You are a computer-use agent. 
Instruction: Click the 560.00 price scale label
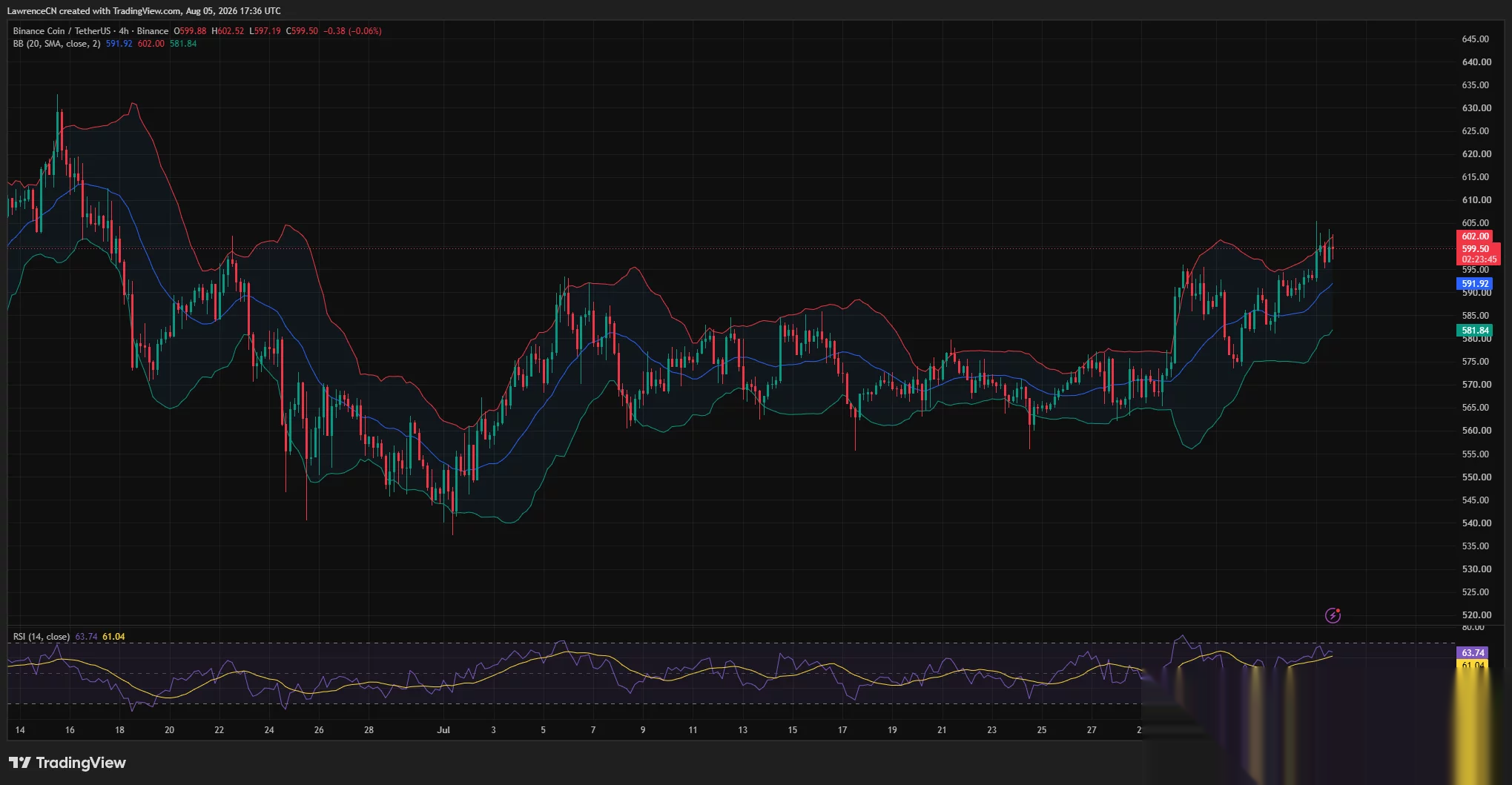pos(1476,431)
